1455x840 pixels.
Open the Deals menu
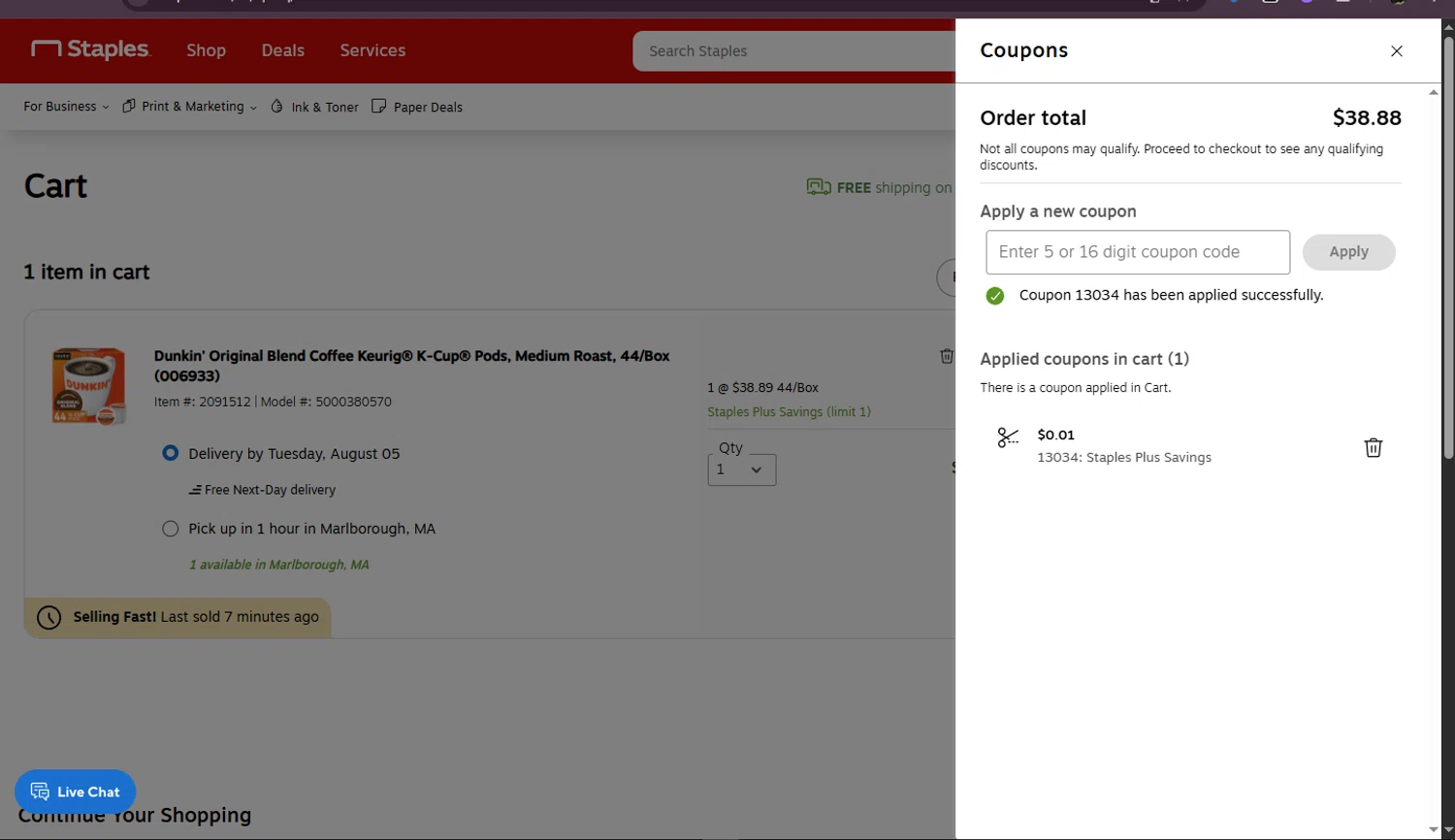coord(283,50)
